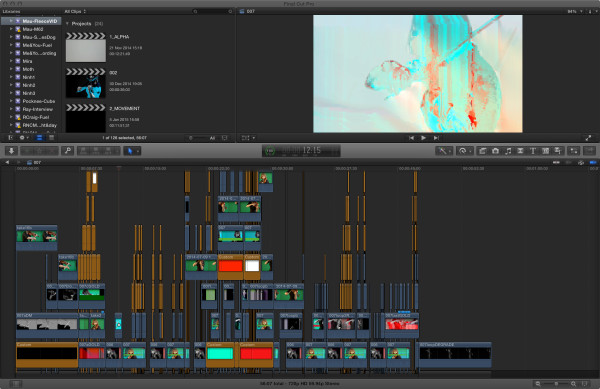The image size is (600, 389).
Task: Hide the Libraries sidebar
Action: tap(10, 138)
